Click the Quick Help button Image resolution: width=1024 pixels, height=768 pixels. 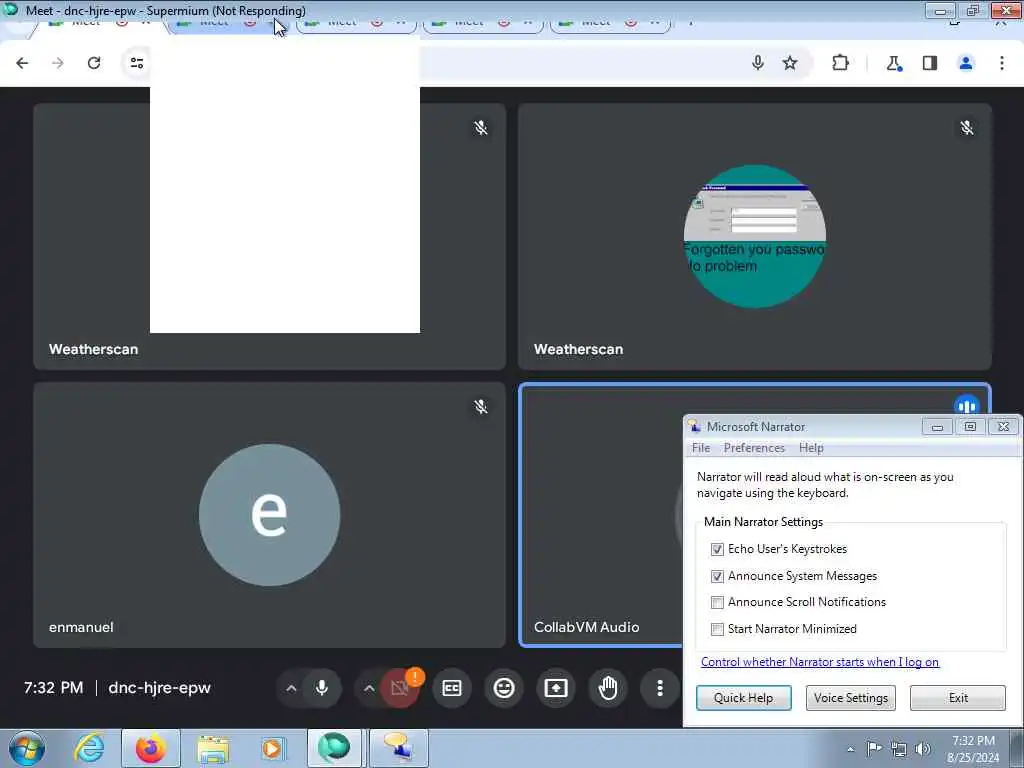coord(743,697)
